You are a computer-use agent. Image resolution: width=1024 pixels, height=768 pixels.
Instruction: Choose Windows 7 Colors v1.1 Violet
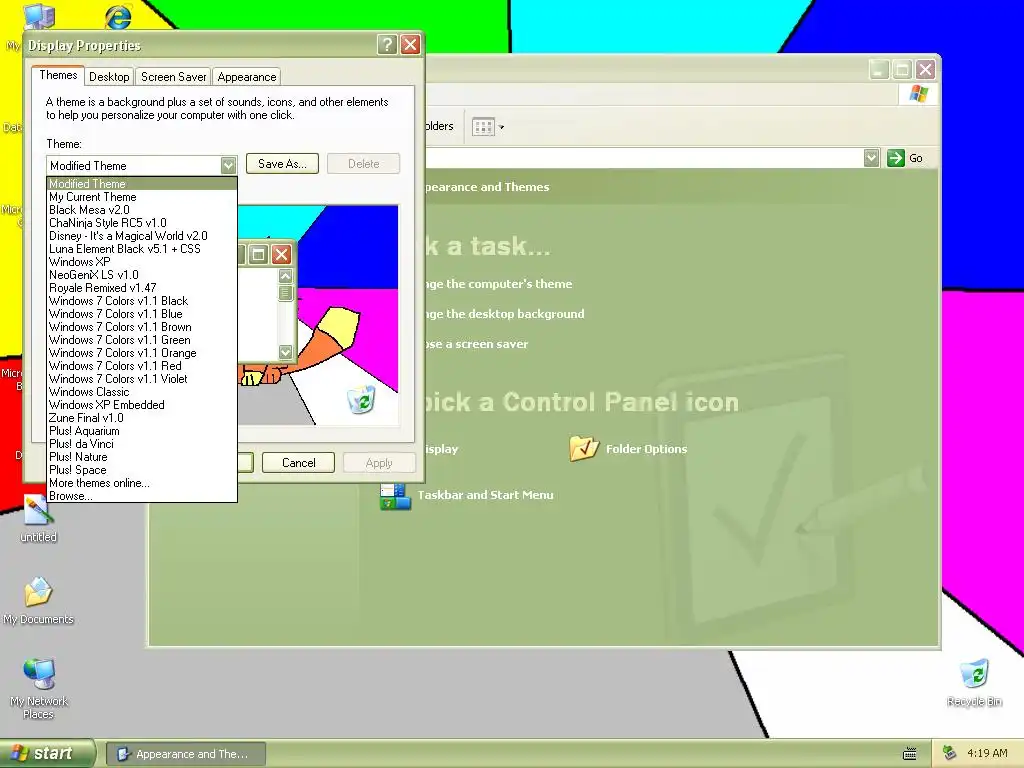coord(142,379)
